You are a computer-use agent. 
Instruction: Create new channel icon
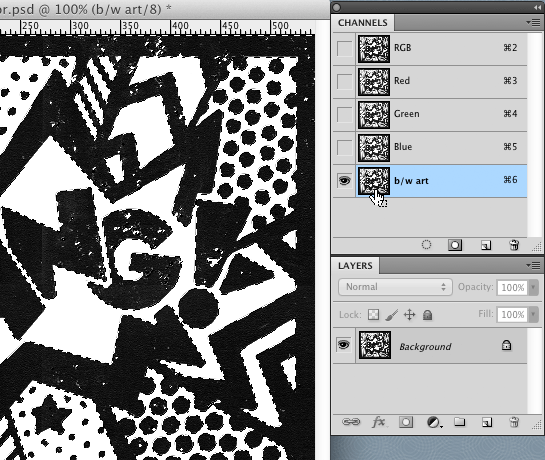486,245
